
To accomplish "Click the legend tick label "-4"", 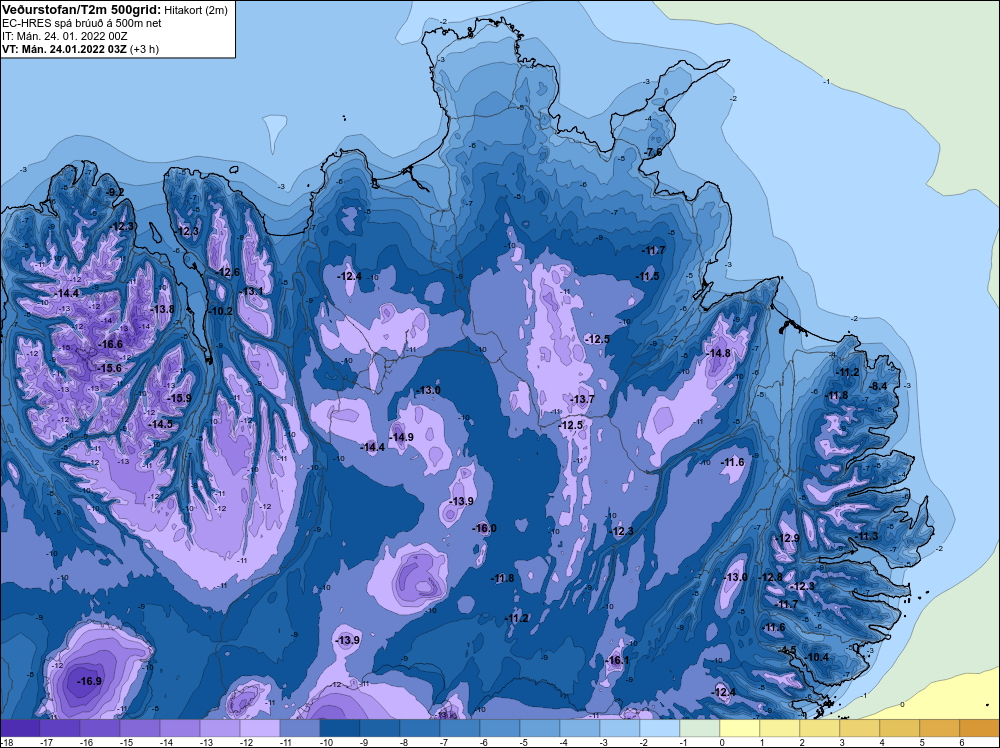I will pos(563,743).
